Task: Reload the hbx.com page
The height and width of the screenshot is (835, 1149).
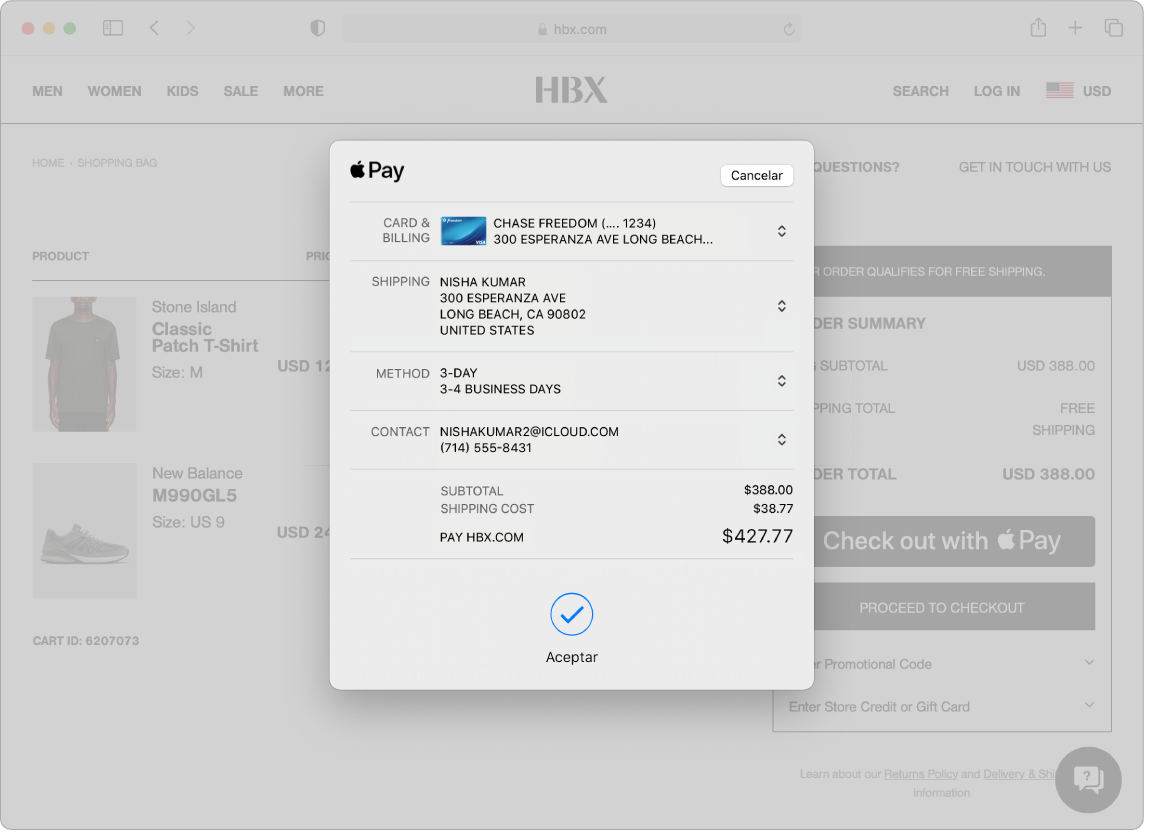Action: tap(790, 28)
